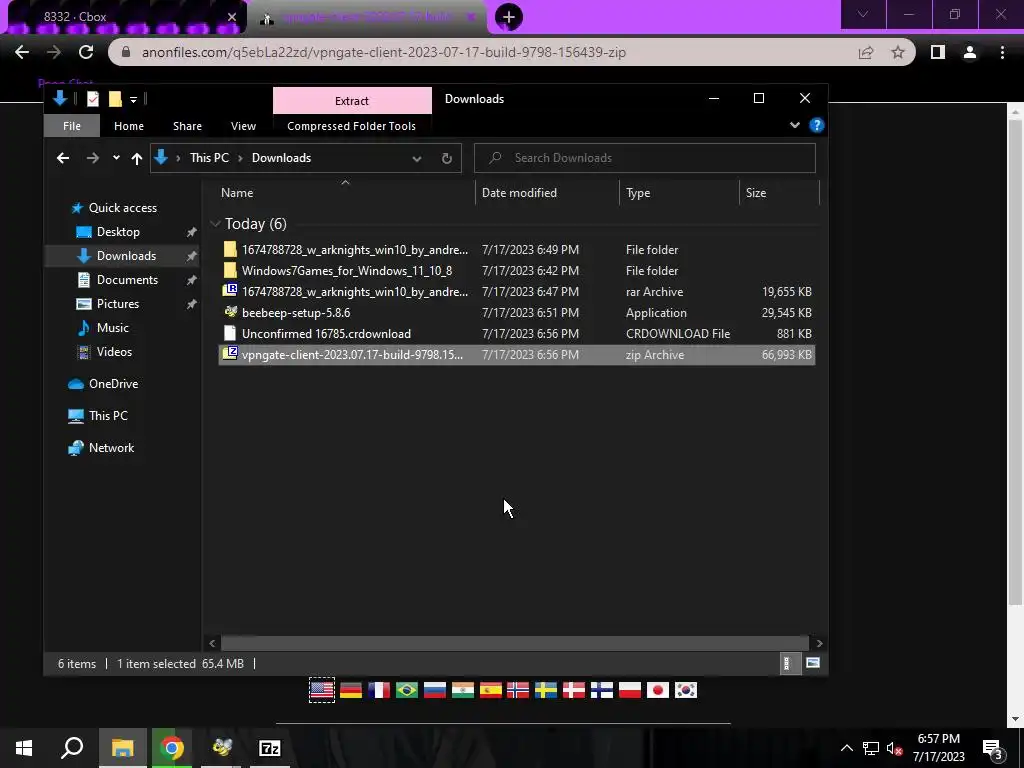Switch to the Share ribbon tab
The image size is (1024, 768).
coord(187,126)
